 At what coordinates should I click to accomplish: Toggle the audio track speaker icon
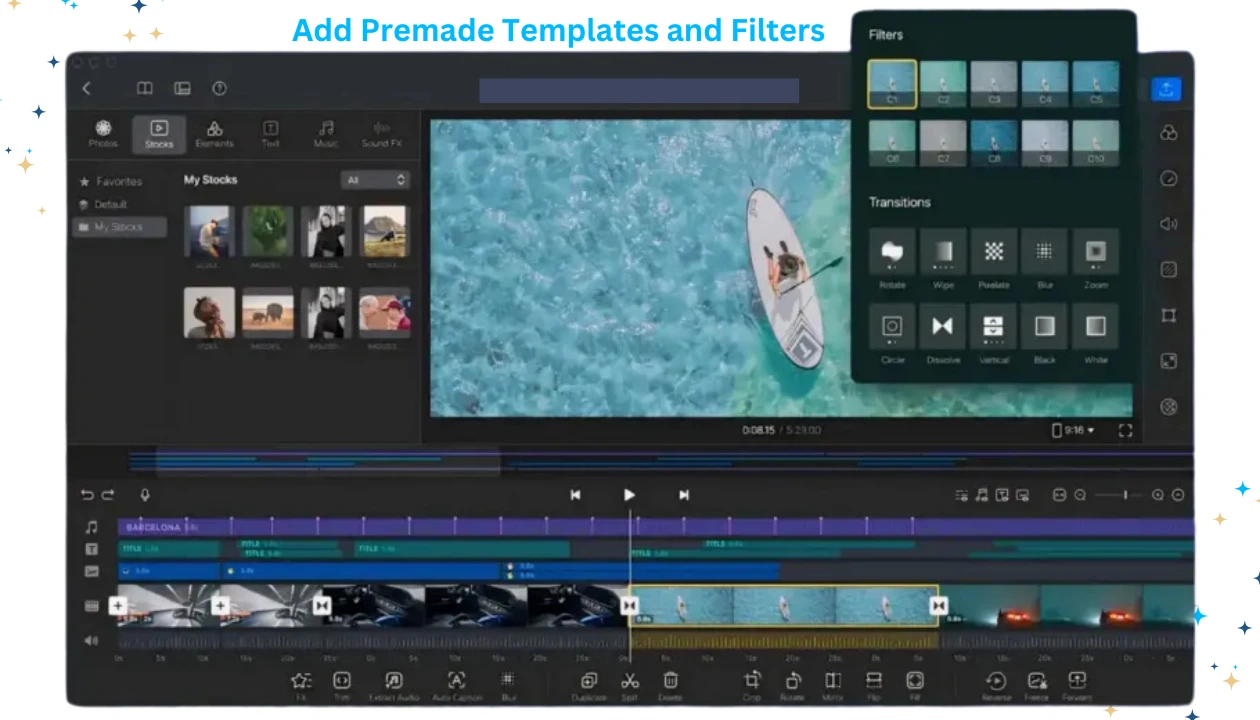click(92, 641)
